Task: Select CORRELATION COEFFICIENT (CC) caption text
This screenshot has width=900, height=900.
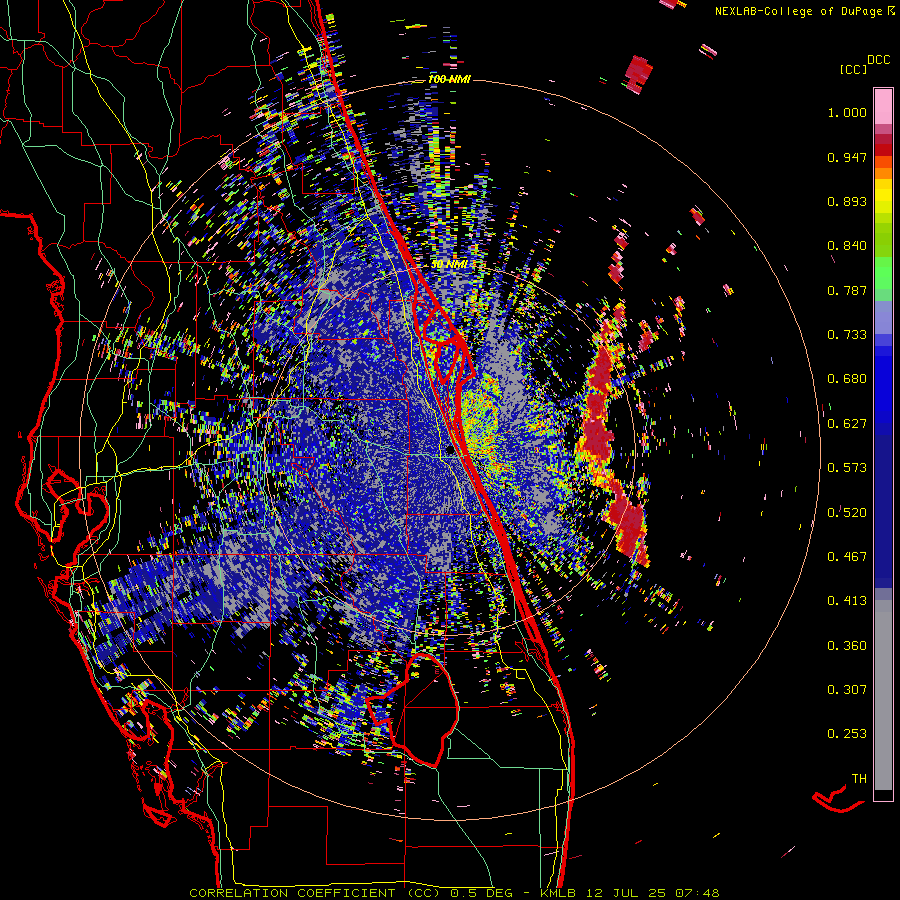Action: (x=315, y=893)
